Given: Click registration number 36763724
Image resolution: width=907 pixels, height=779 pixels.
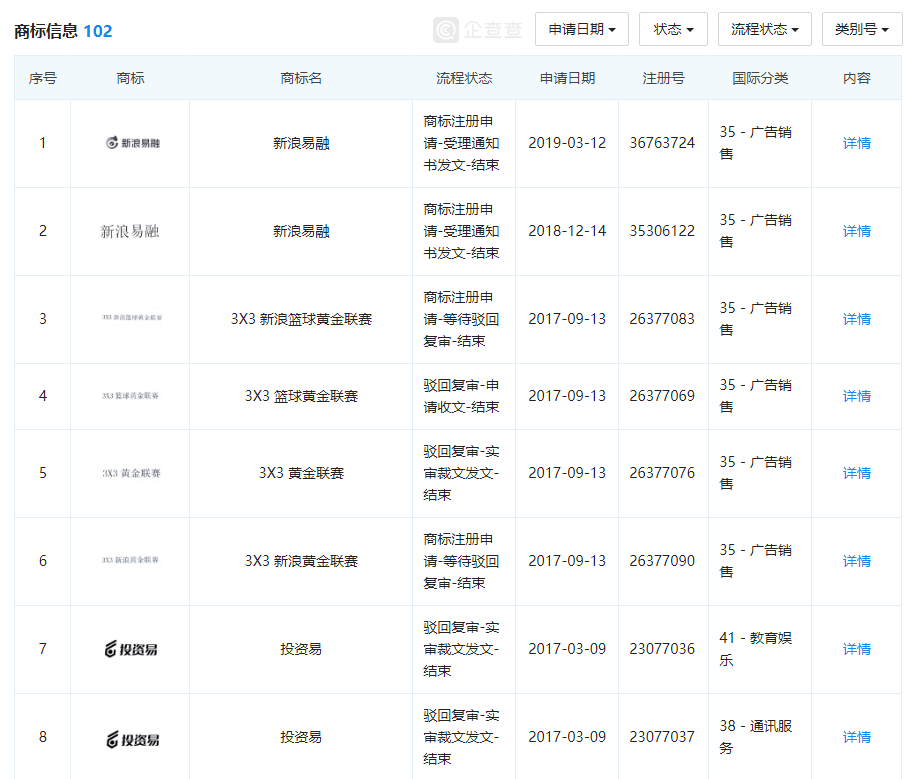Looking at the screenshot, I should click(x=662, y=143).
